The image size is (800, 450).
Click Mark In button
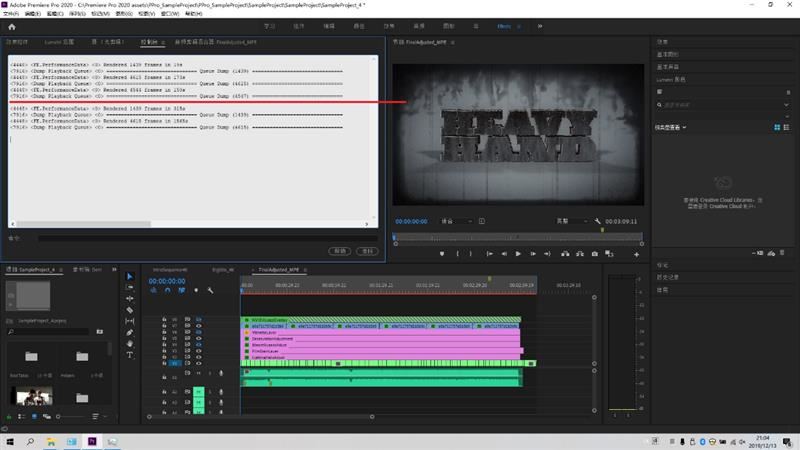pyautogui.click(x=458, y=254)
